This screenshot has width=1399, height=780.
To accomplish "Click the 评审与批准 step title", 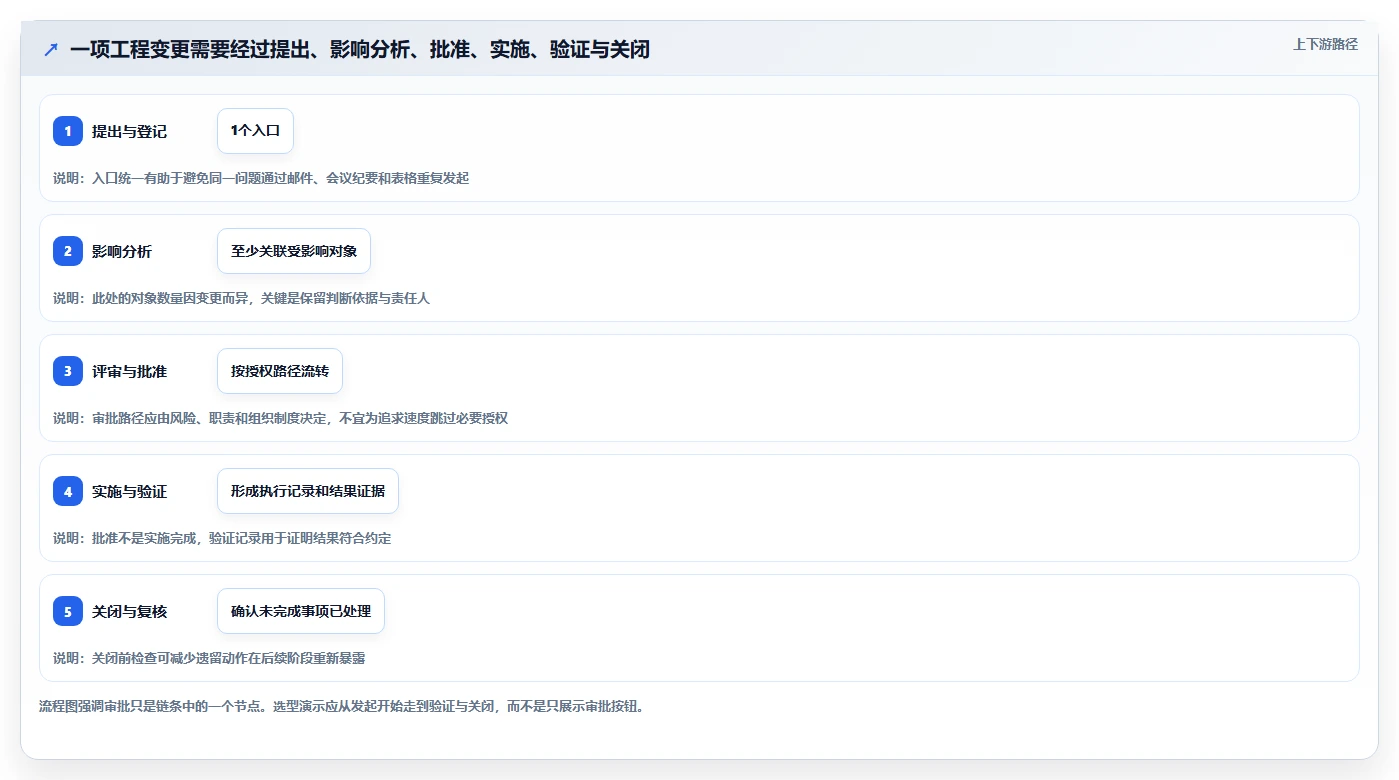I will [x=129, y=371].
